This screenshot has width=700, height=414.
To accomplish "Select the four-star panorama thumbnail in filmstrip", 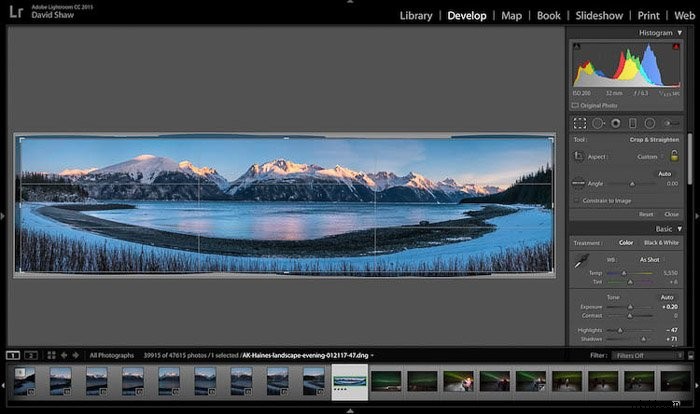I will click(350, 382).
